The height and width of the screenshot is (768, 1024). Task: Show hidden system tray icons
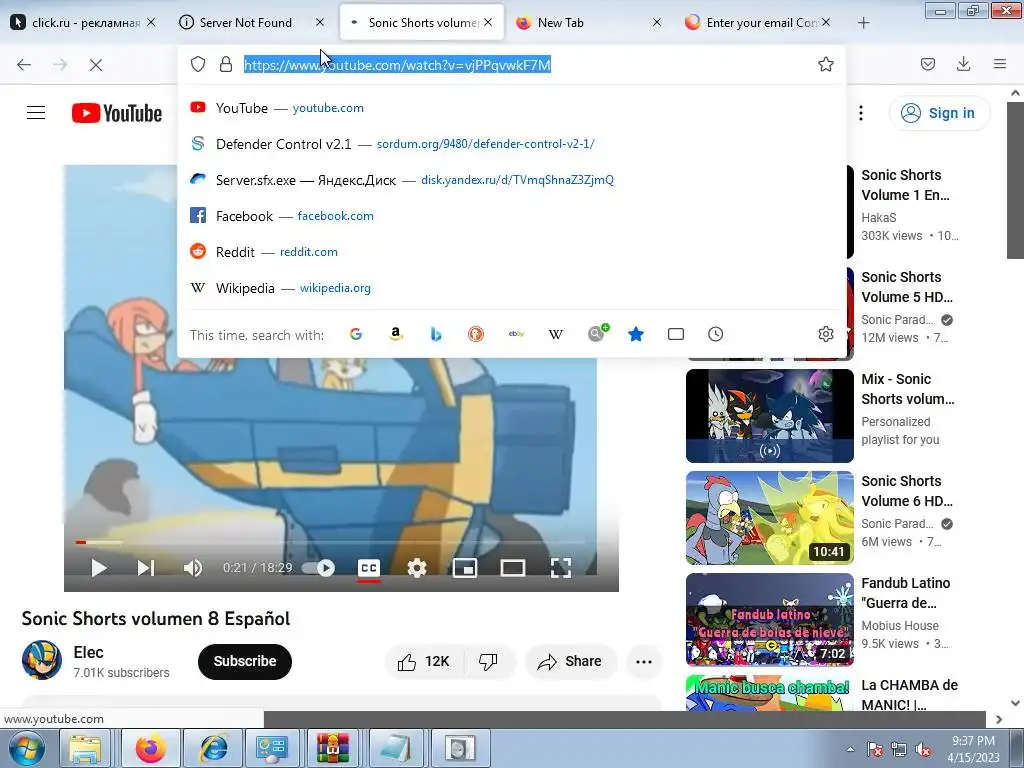[x=850, y=748]
